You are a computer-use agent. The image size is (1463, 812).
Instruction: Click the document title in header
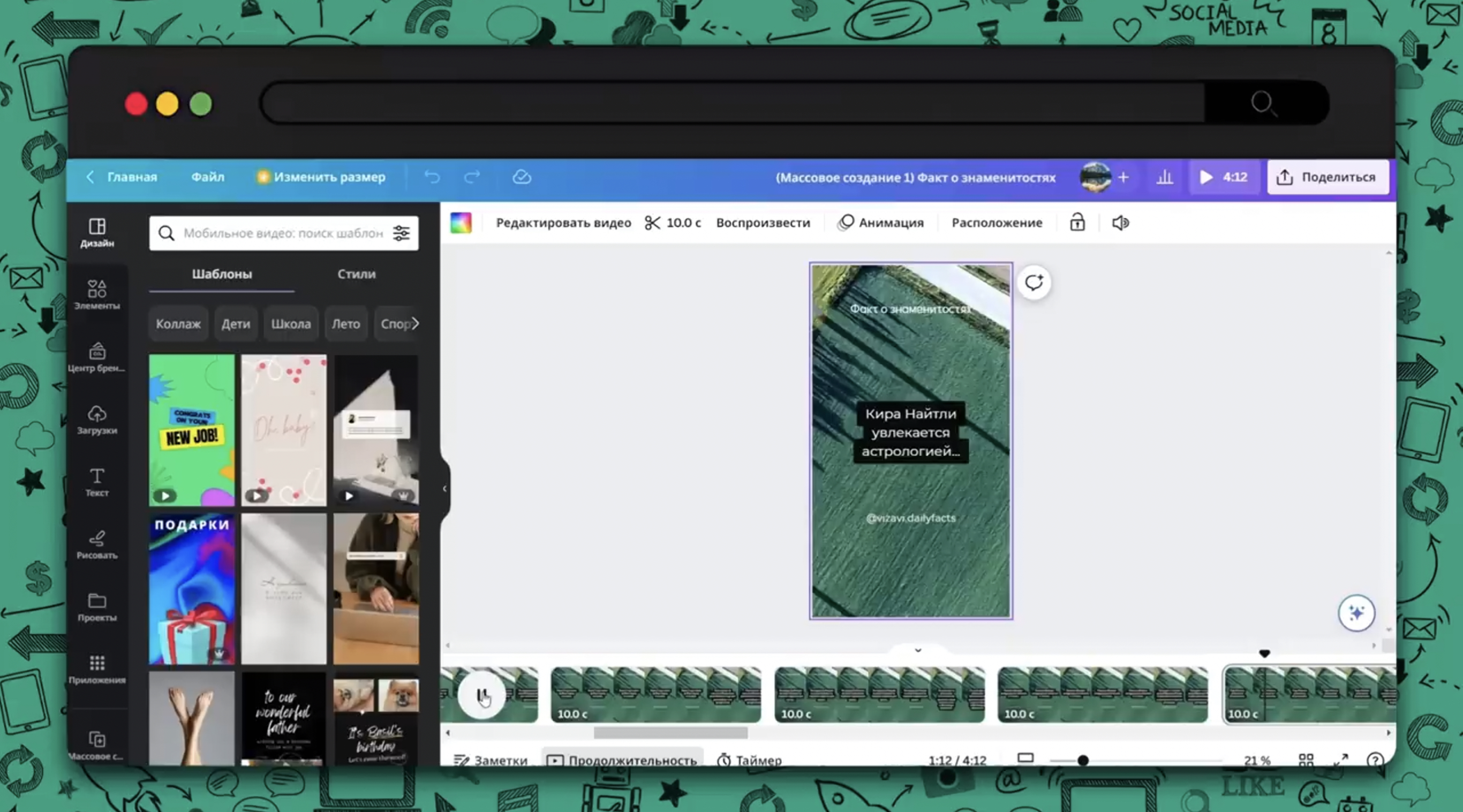pyautogui.click(x=916, y=177)
